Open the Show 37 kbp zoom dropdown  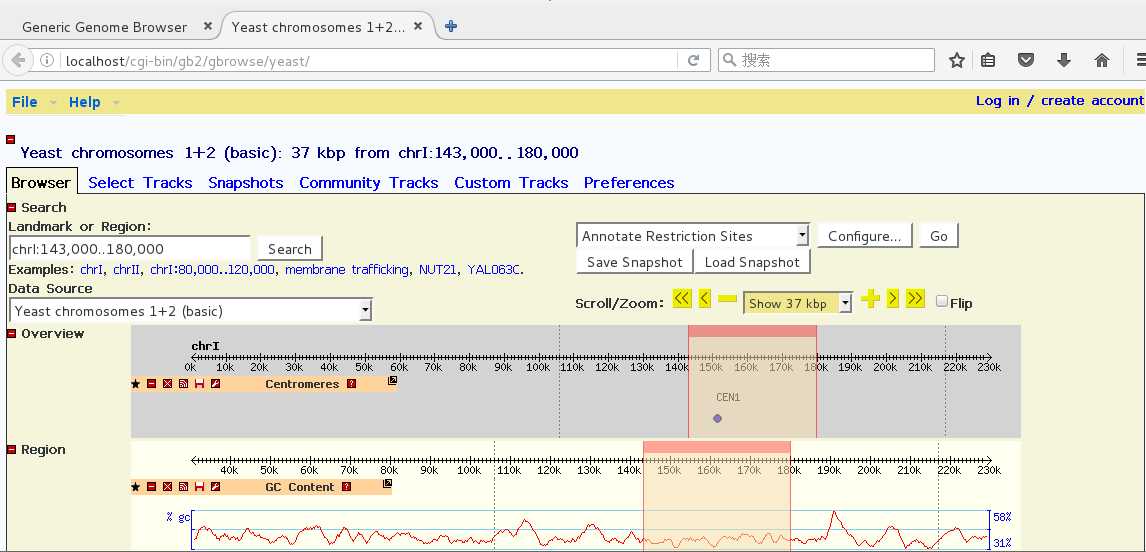click(797, 303)
